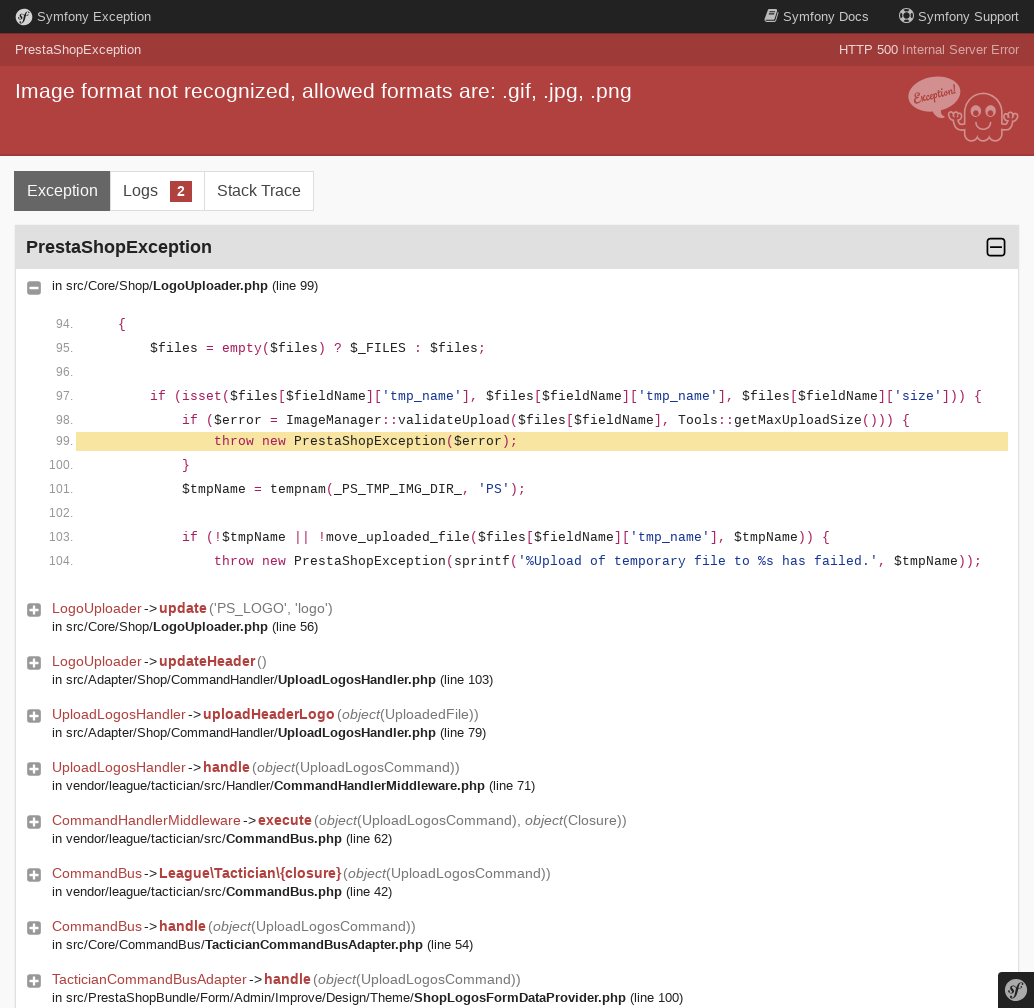
Task: Click the Symfony logo icon in header
Action: click(x=24, y=16)
